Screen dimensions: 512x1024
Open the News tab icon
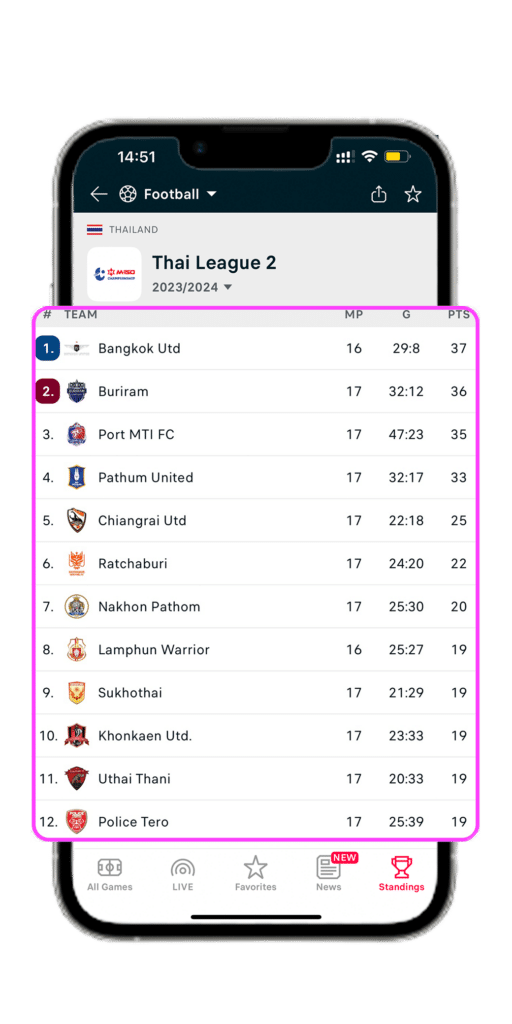[x=328, y=874]
